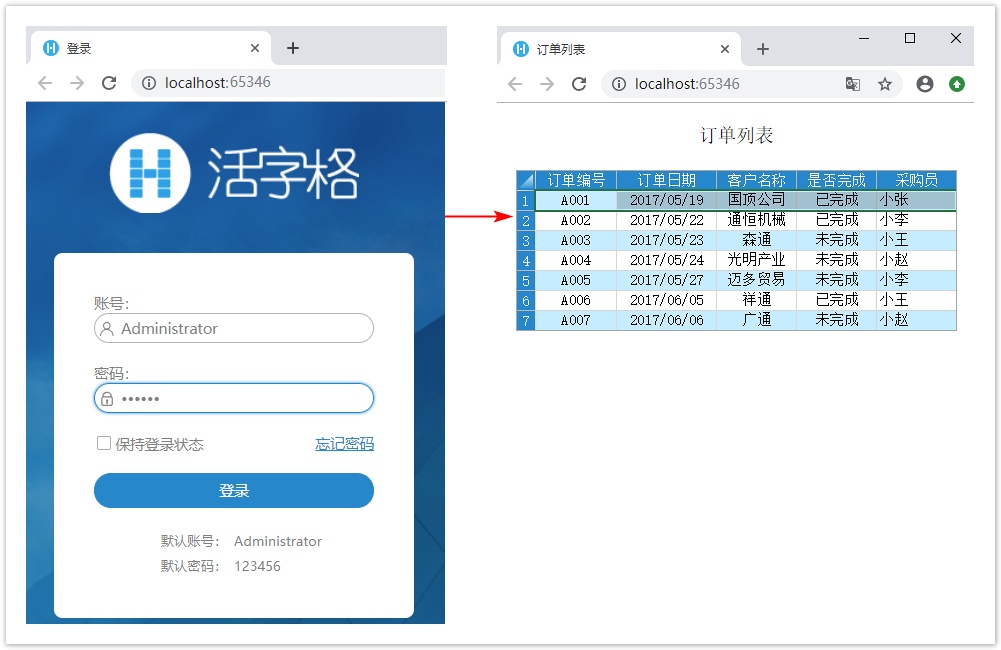The height and width of the screenshot is (650, 1001).
Task: Close the 登录 browser tab
Action: point(255,48)
